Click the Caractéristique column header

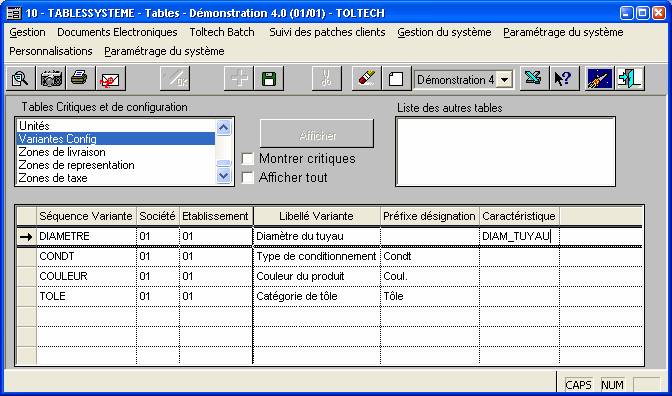click(x=519, y=216)
